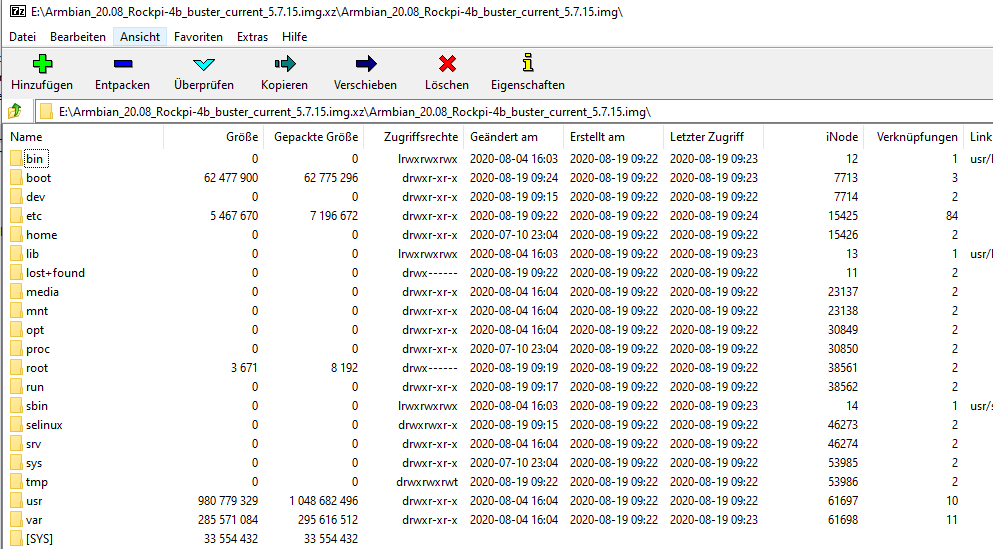
Task: Click the red X Löschen icon
Action: [446, 64]
